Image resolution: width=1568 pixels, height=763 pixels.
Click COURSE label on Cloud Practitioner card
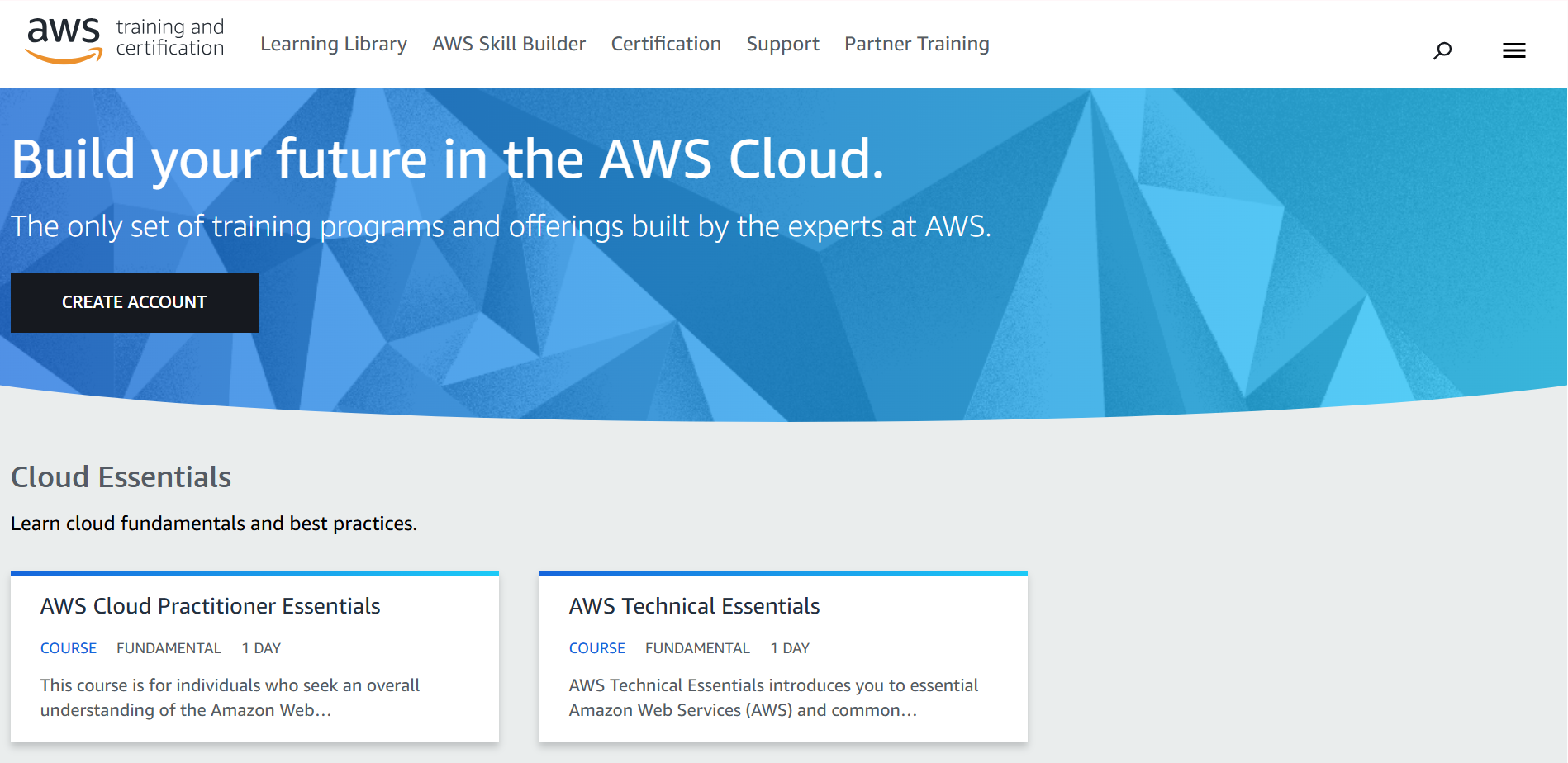69,648
